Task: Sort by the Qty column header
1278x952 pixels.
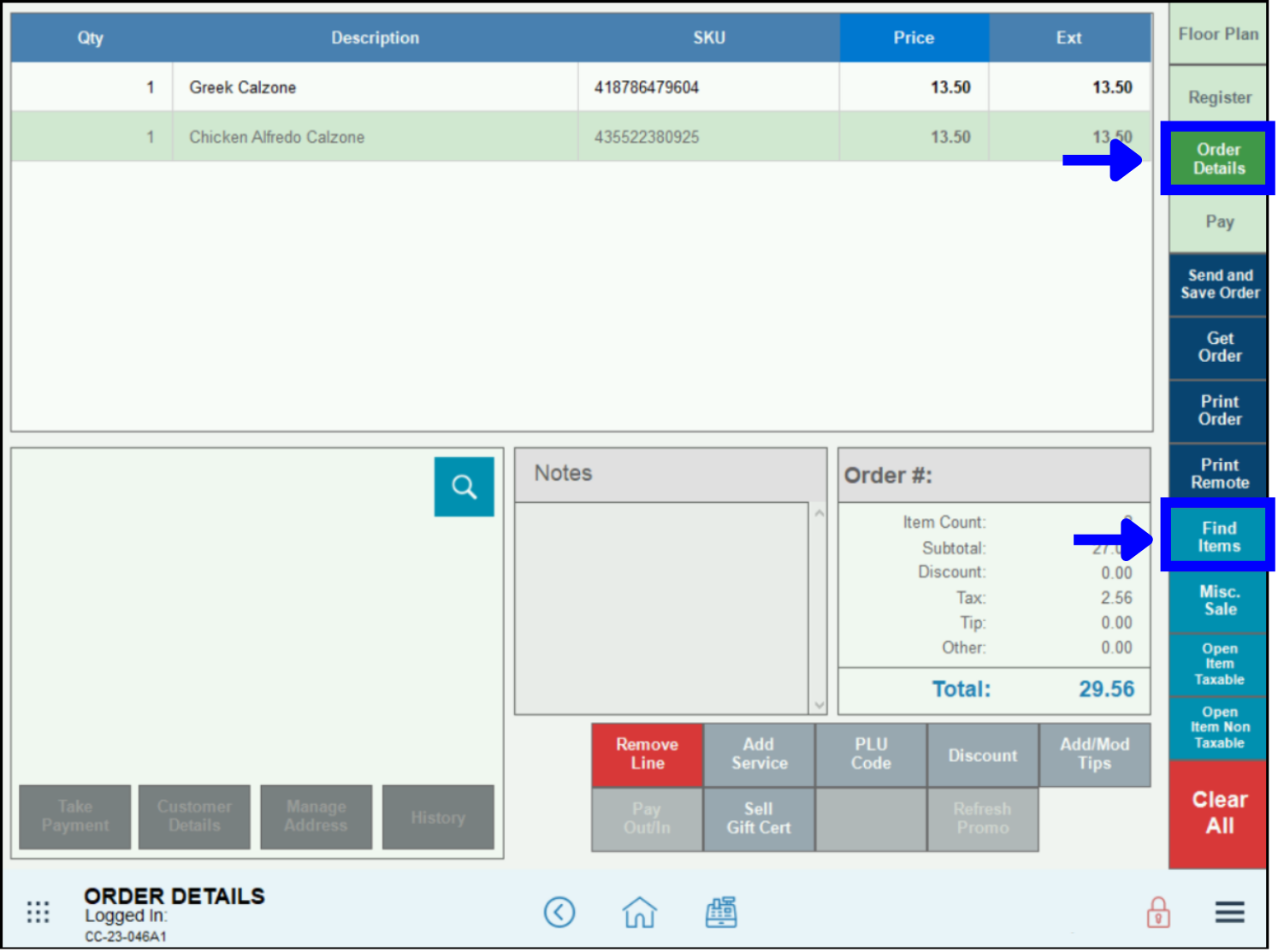Action: tap(91, 38)
